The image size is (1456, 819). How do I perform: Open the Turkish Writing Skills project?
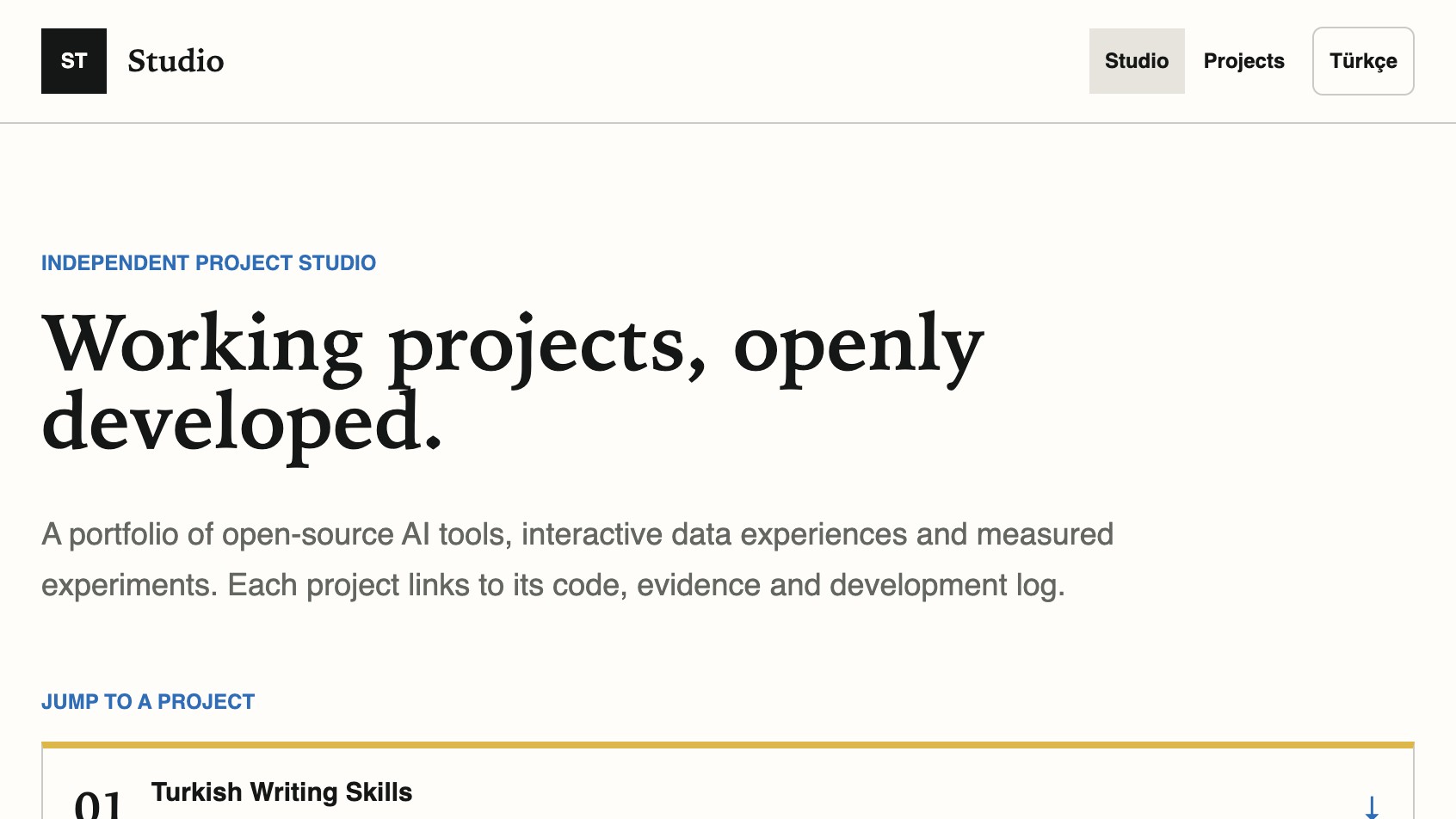tap(281, 791)
